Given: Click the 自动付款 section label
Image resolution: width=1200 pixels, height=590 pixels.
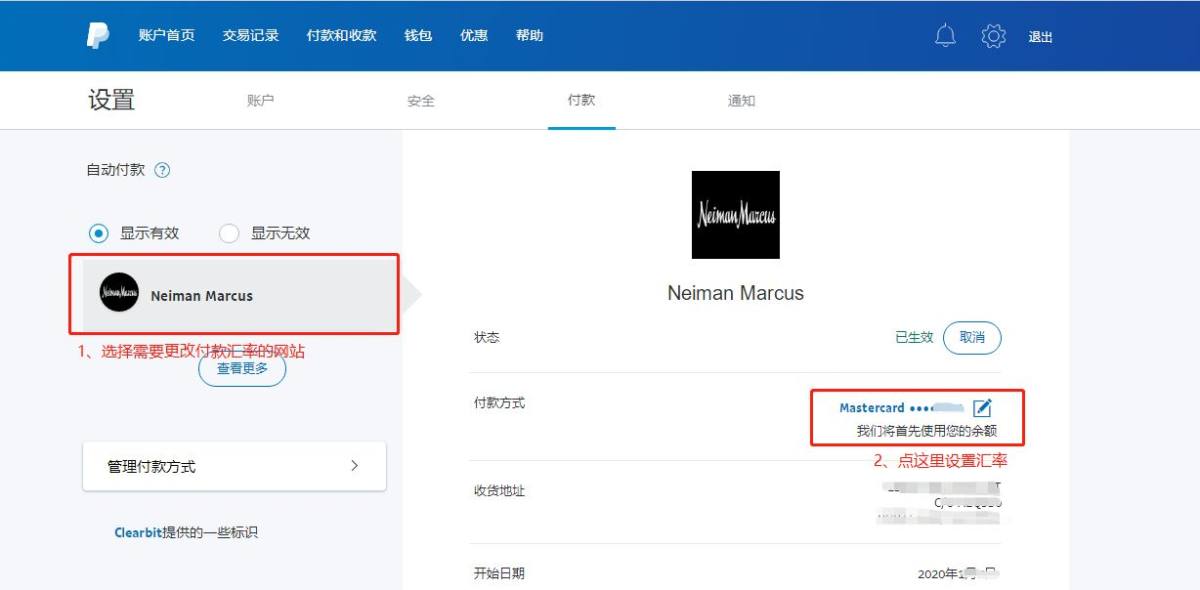Looking at the screenshot, I should point(116,170).
